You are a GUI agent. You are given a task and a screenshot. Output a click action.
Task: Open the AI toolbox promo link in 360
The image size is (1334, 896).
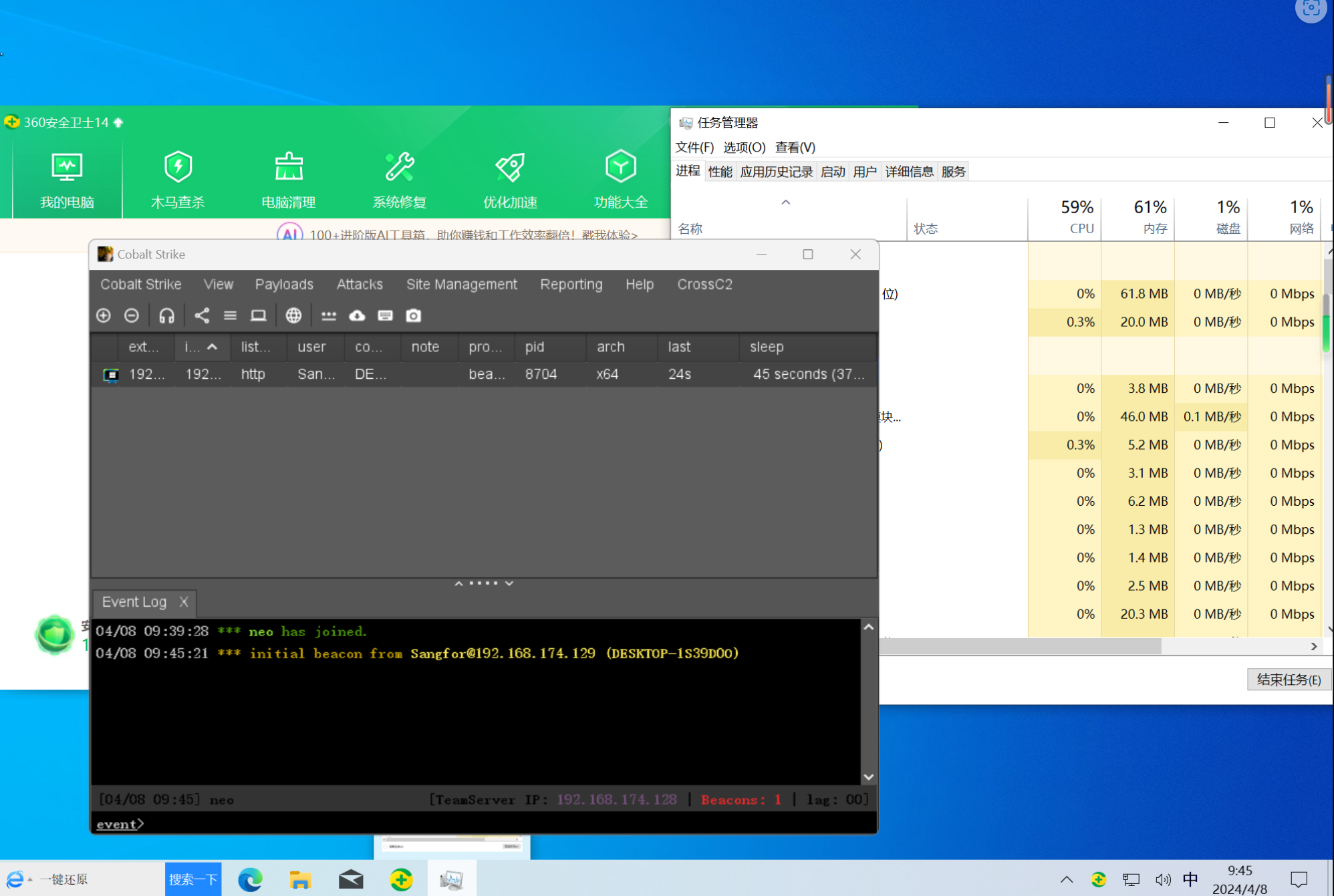(x=473, y=235)
